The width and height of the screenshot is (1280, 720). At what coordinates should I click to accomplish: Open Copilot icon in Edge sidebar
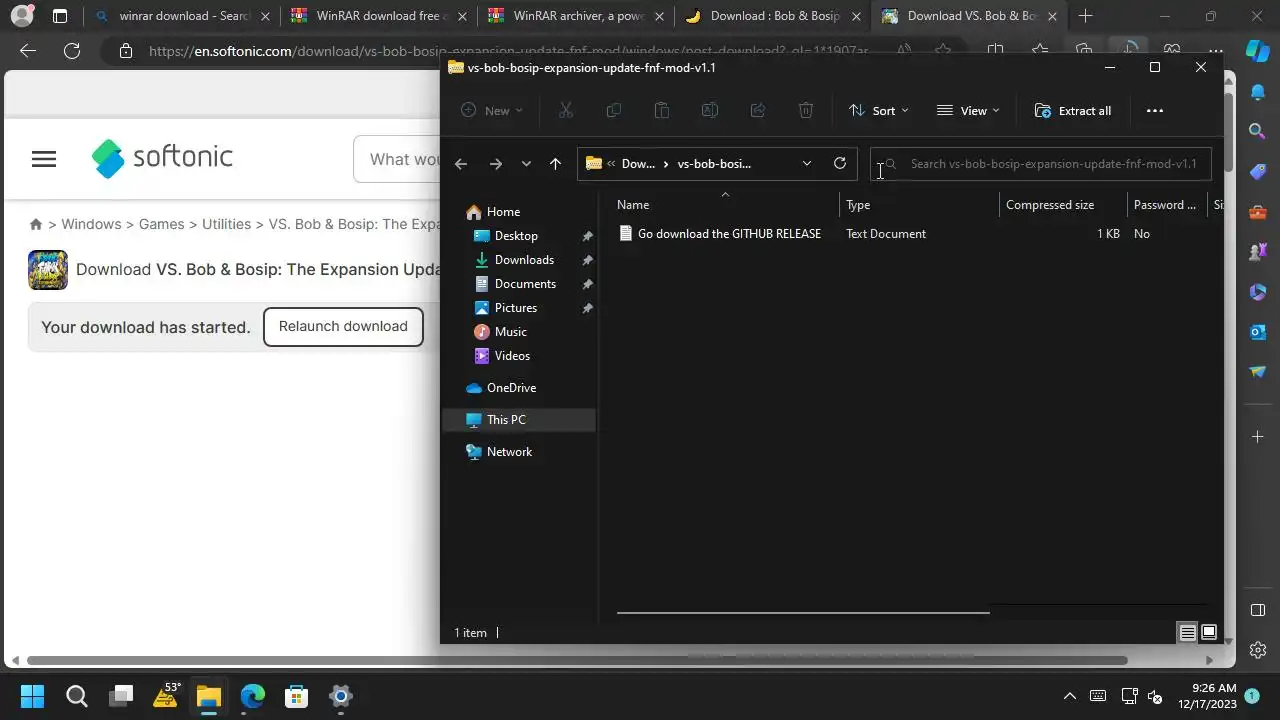click(1258, 51)
